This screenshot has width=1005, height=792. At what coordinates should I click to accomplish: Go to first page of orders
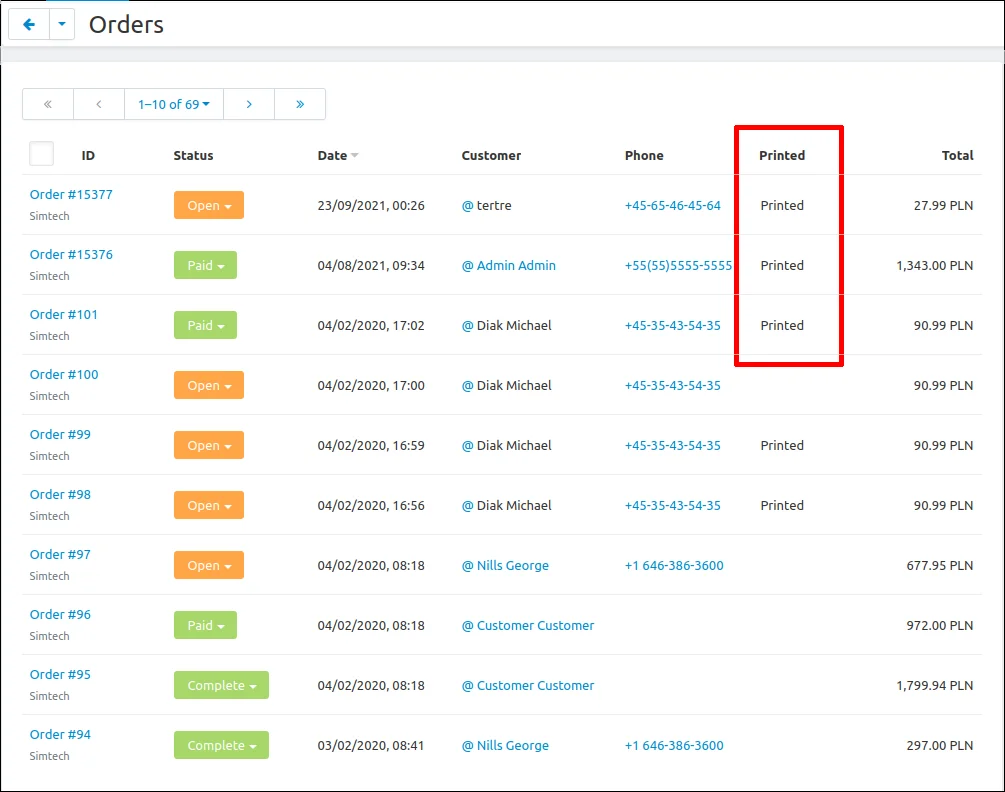(48, 104)
